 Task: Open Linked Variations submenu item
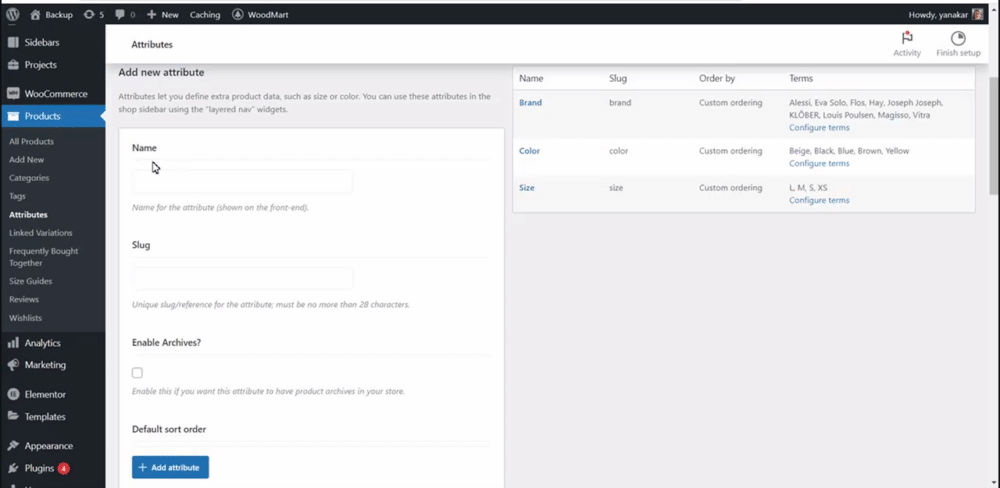[x=41, y=233]
